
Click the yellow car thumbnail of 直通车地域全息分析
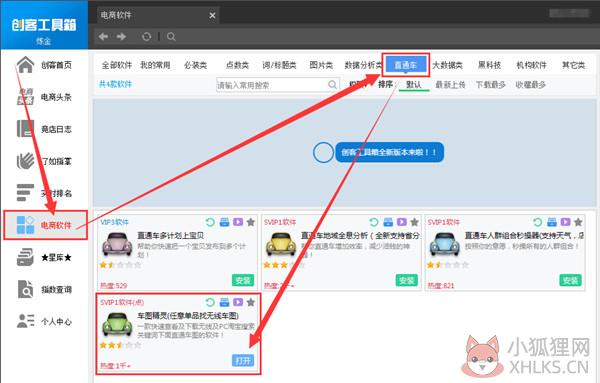281,244
